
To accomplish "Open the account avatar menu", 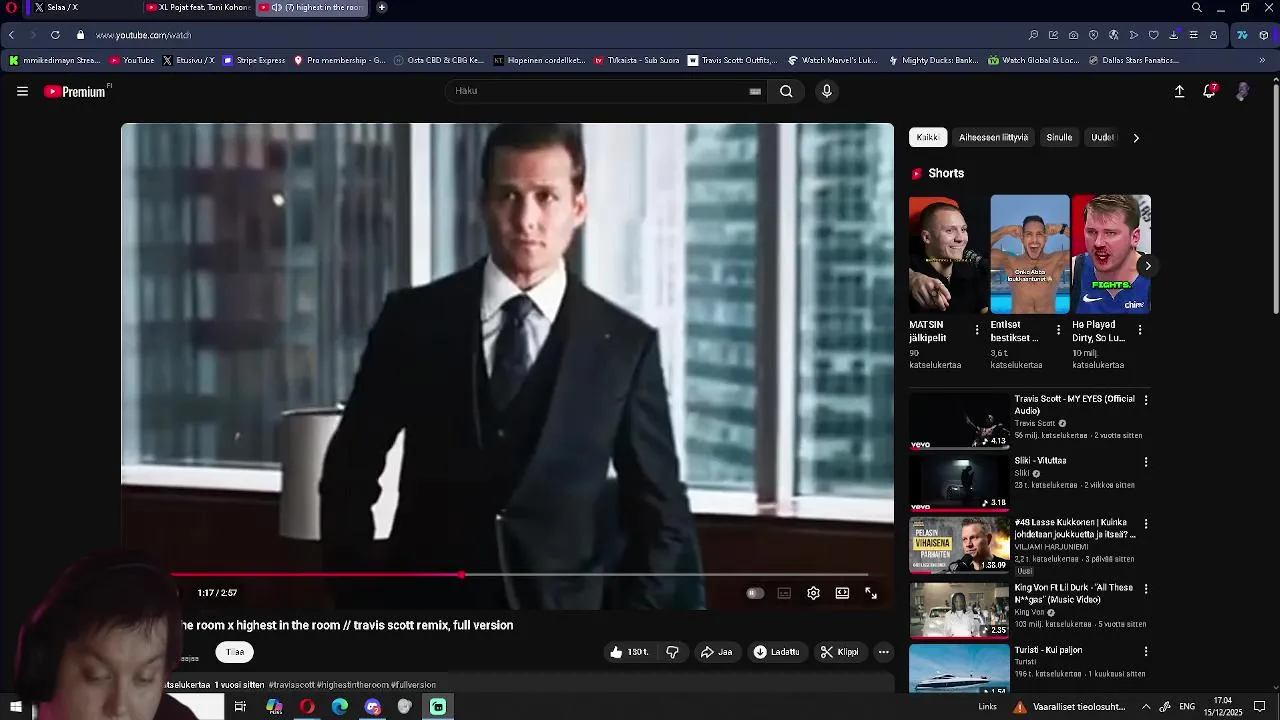I will [x=1242, y=91].
